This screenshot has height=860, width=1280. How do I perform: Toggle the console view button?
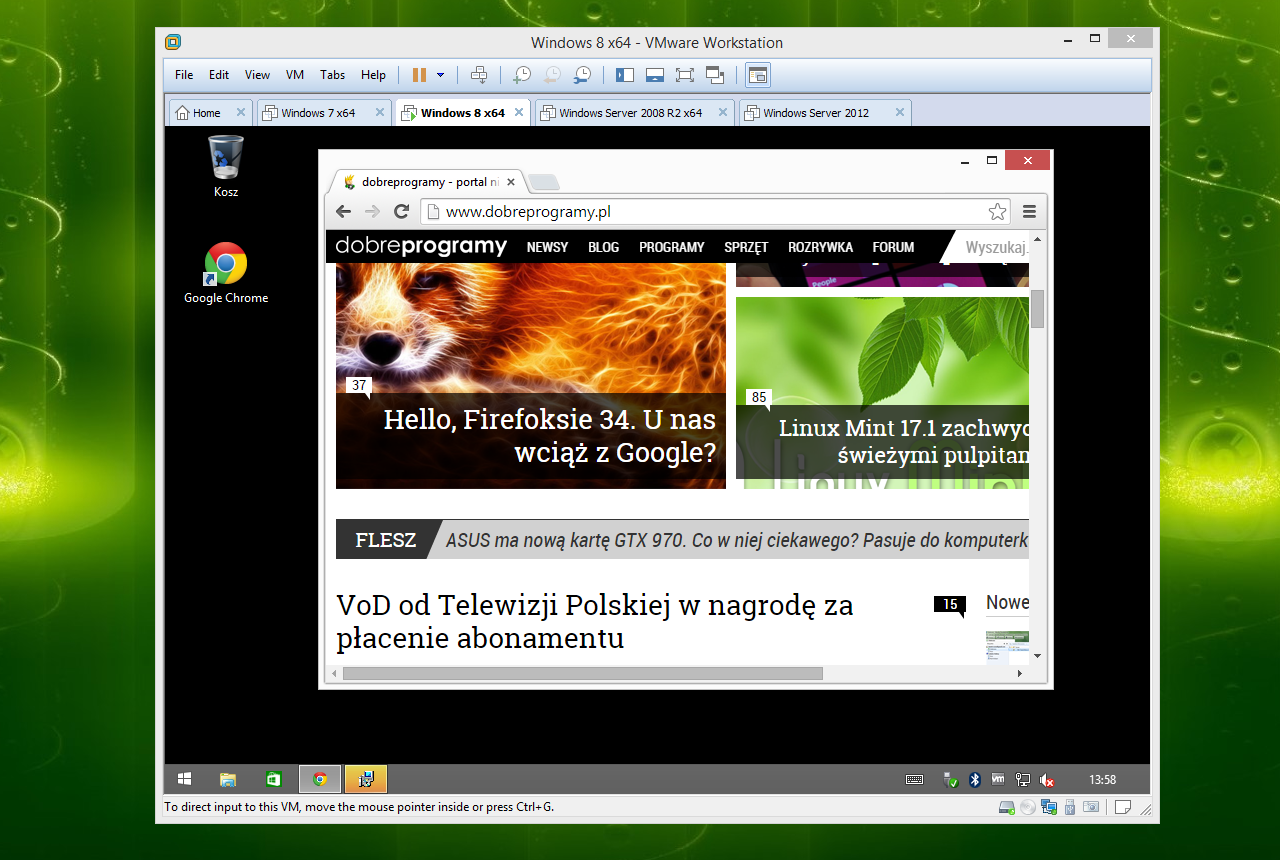[758, 75]
